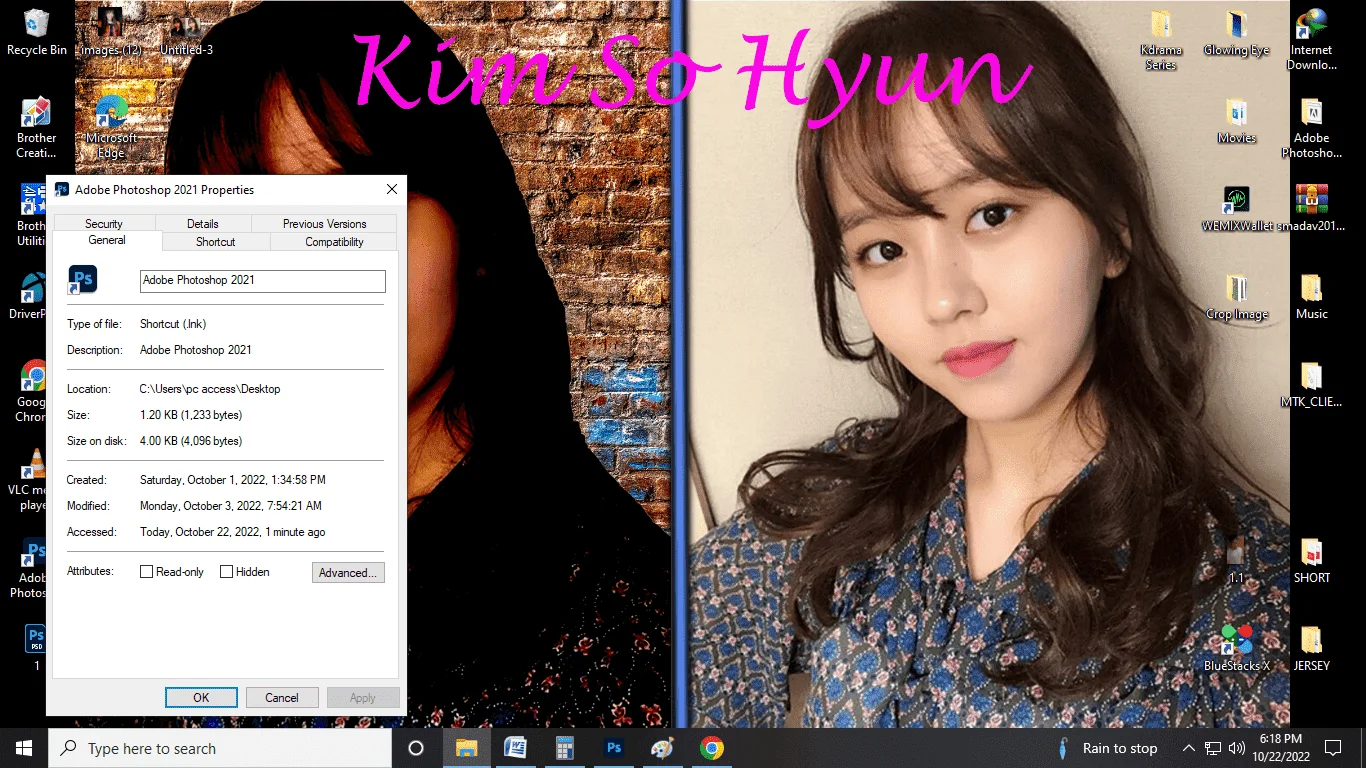Open the Glowing Eye desktop item
Image resolution: width=1366 pixels, height=768 pixels.
click(x=1236, y=33)
